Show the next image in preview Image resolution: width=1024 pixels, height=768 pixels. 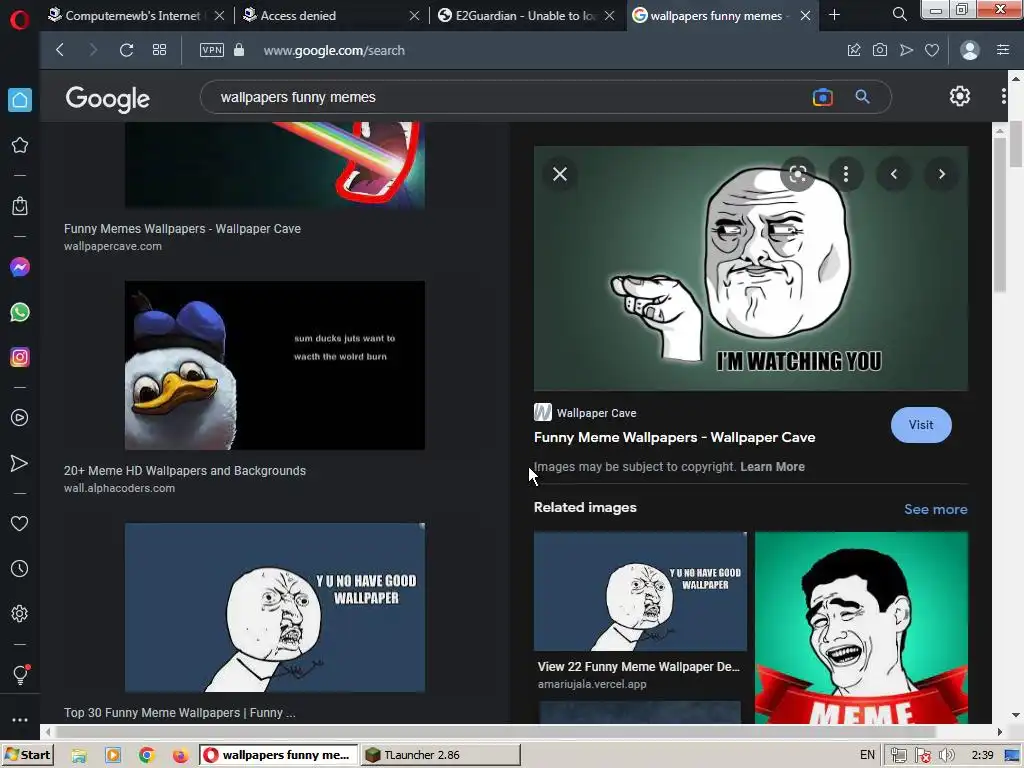pos(942,174)
